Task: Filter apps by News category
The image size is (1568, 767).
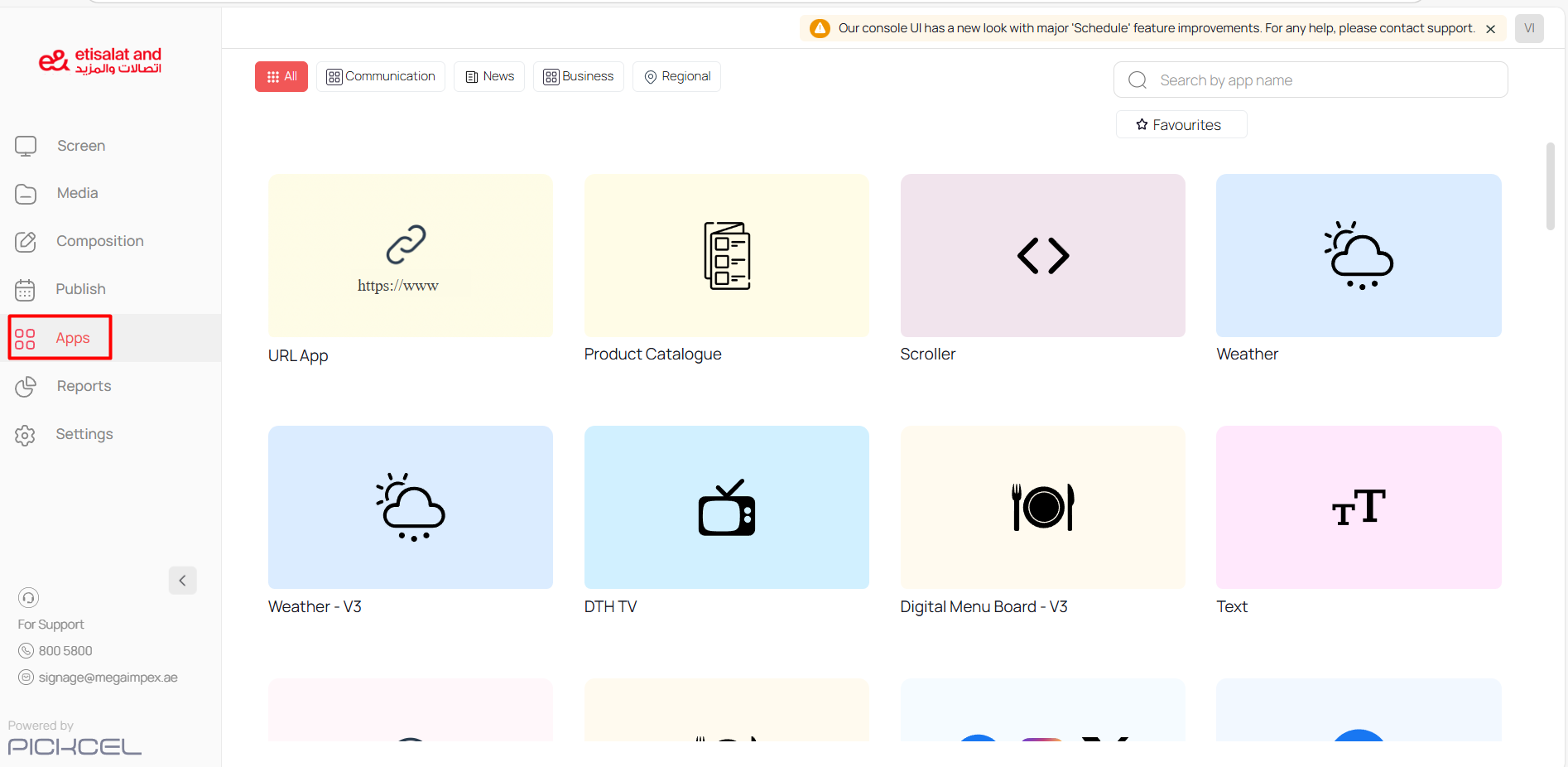Action: pos(489,77)
